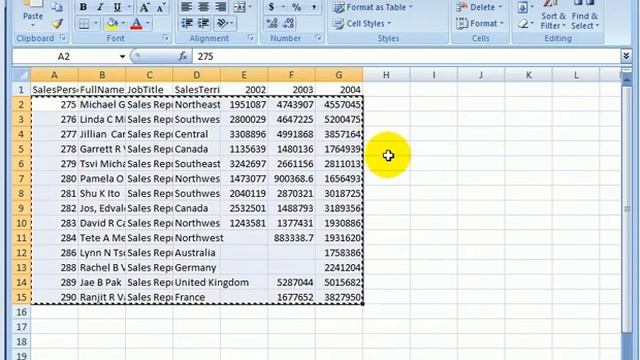Click the Clear eraser icon
Screen dimensions: 640x360
pos(524,24)
